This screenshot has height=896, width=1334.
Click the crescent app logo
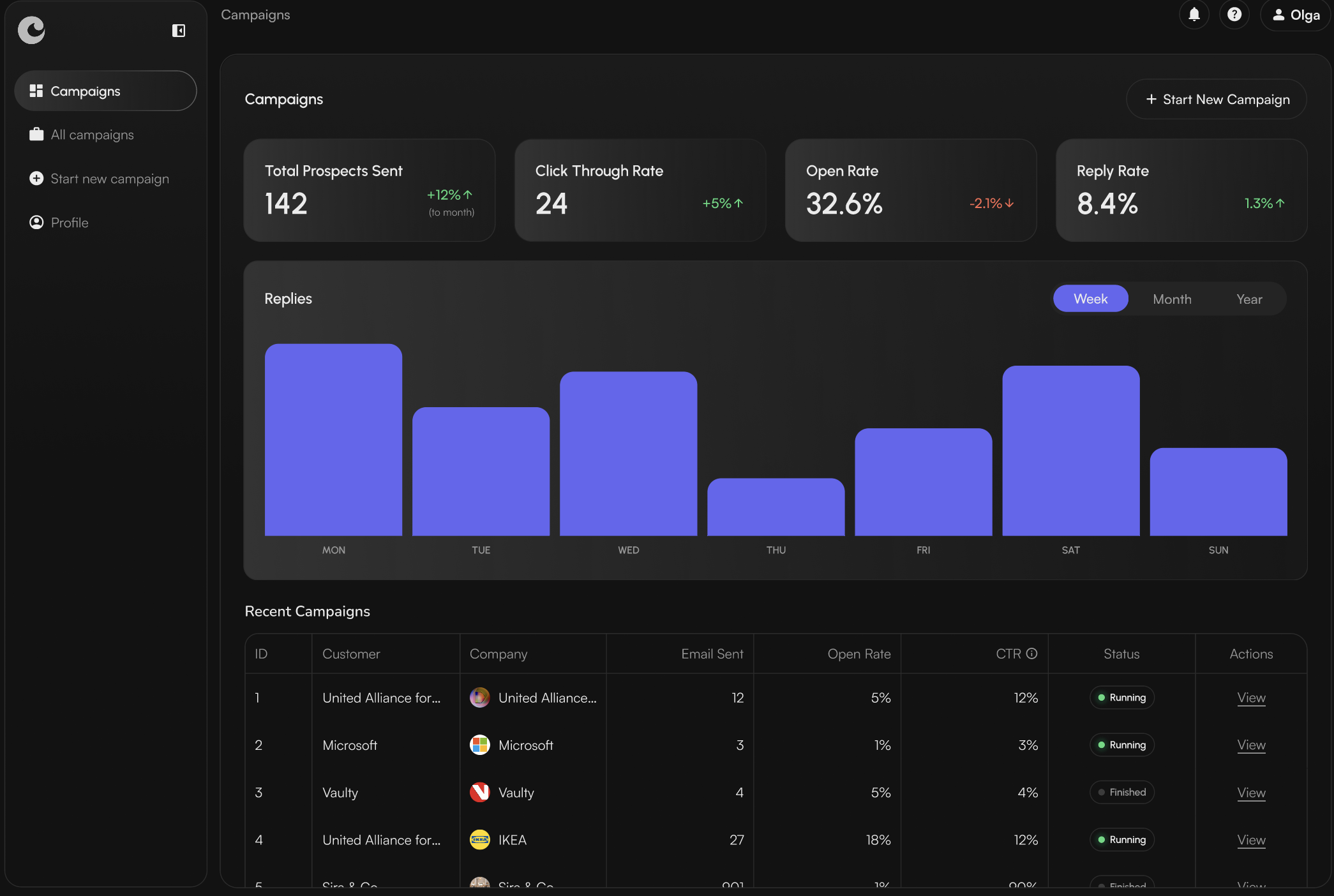point(32,30)
